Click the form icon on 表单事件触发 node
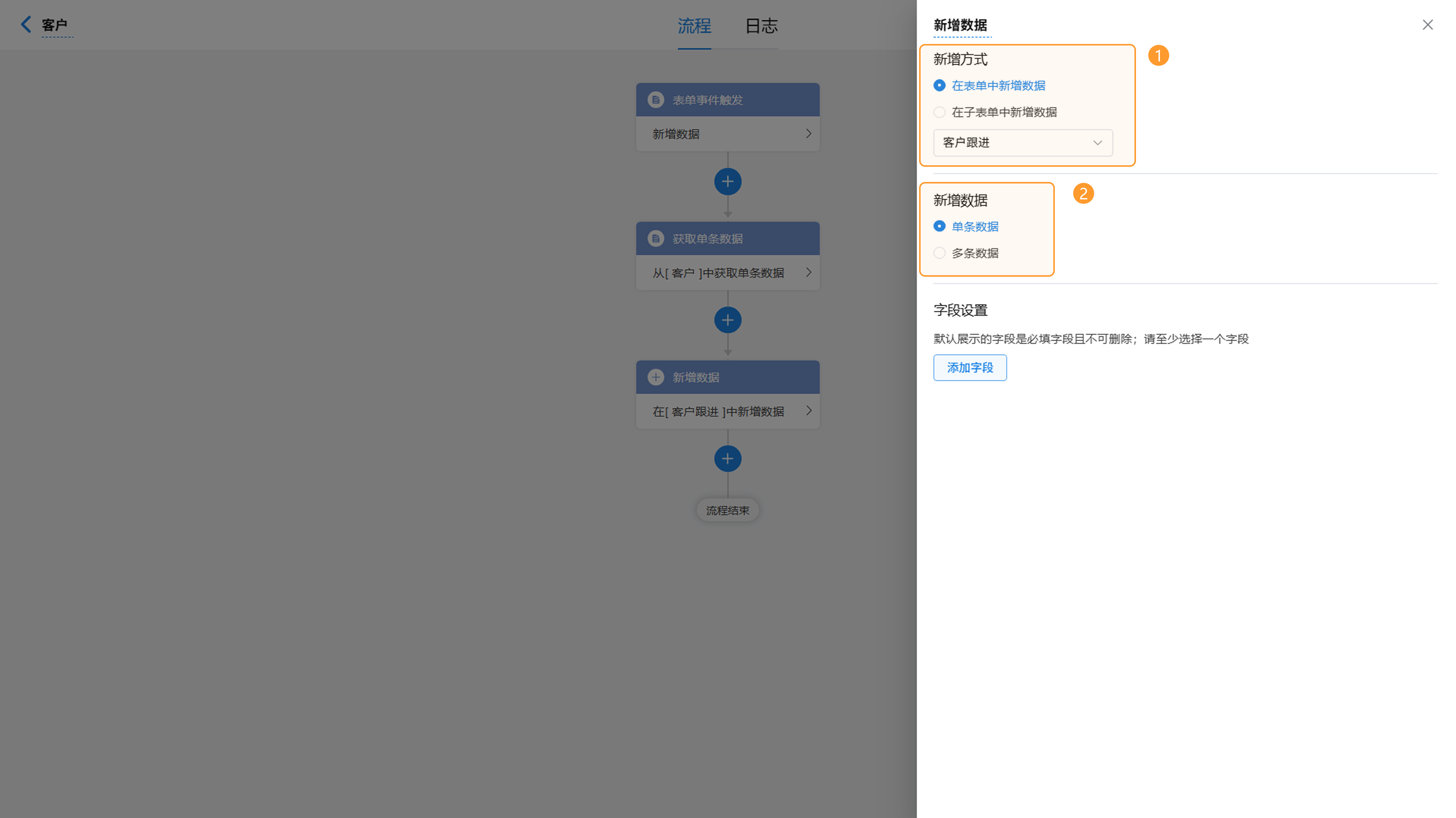The width and height of the screenshot is (1456, 818). point(656,100)
